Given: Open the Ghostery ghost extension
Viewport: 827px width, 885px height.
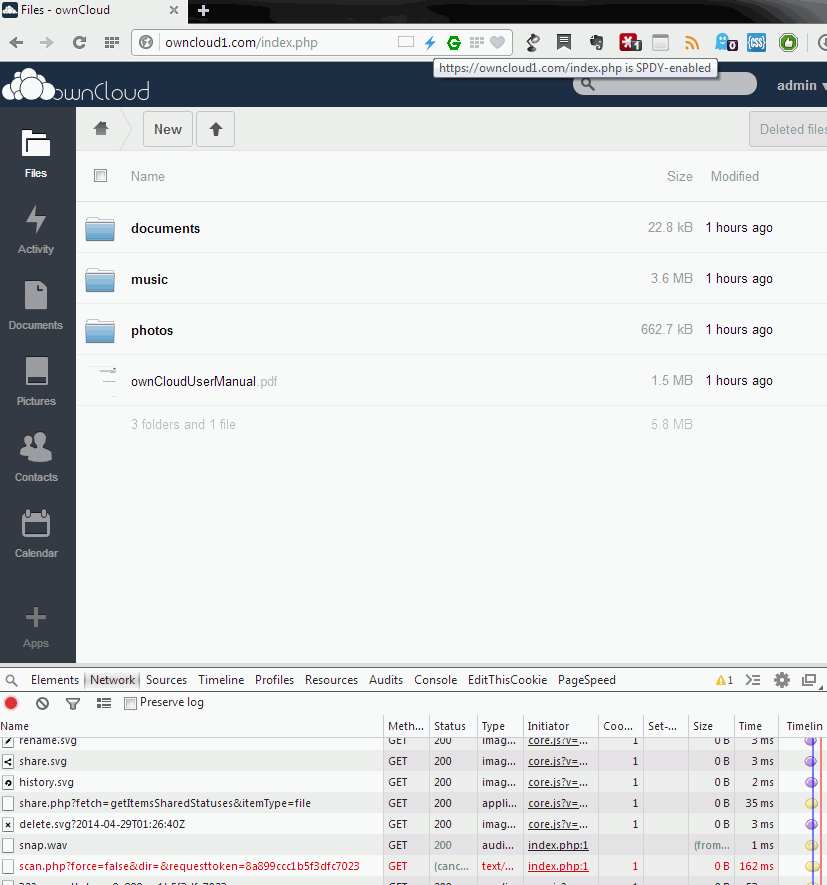Looking at the screenshot, I should click(x=725, y=42).
